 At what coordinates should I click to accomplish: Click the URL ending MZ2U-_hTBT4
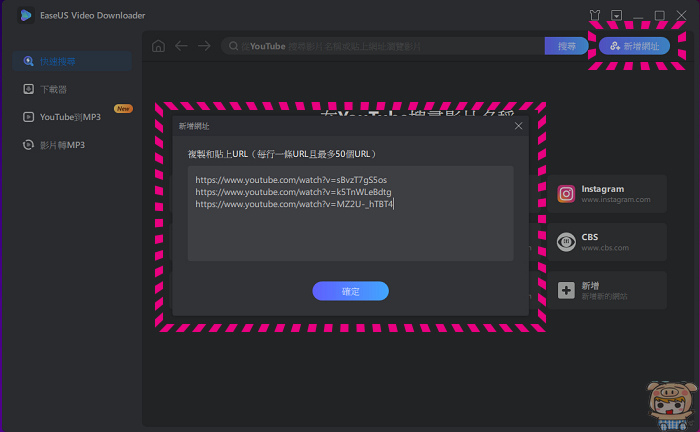294,204
